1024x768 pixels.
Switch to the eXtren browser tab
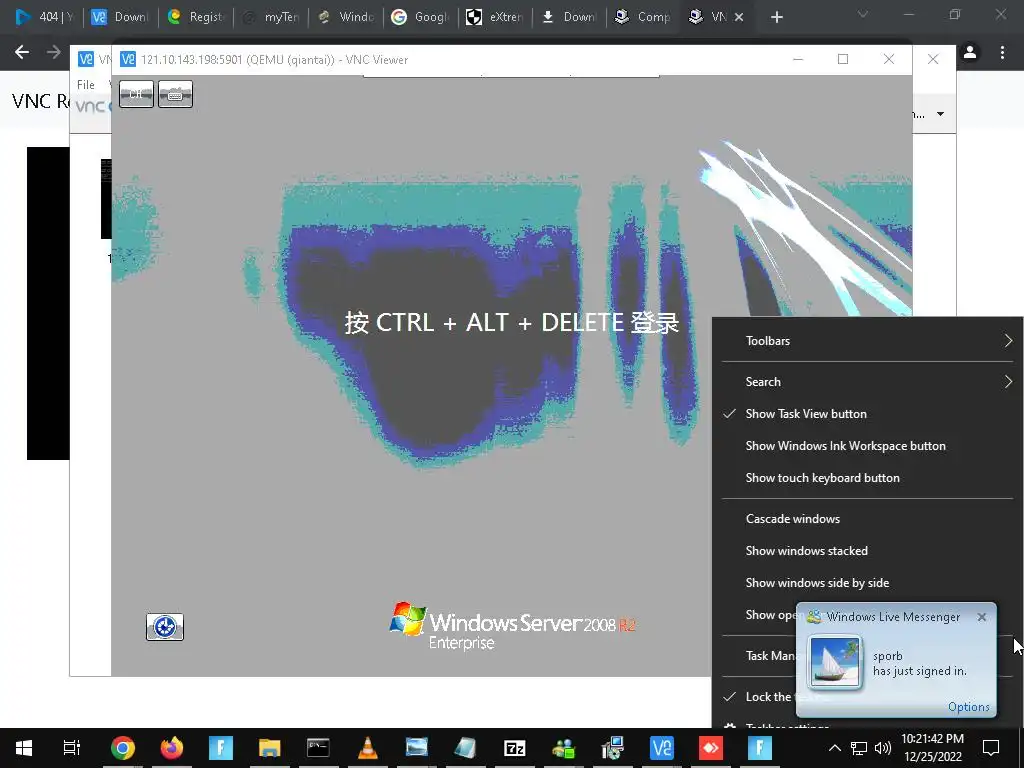tap(496, 17)
